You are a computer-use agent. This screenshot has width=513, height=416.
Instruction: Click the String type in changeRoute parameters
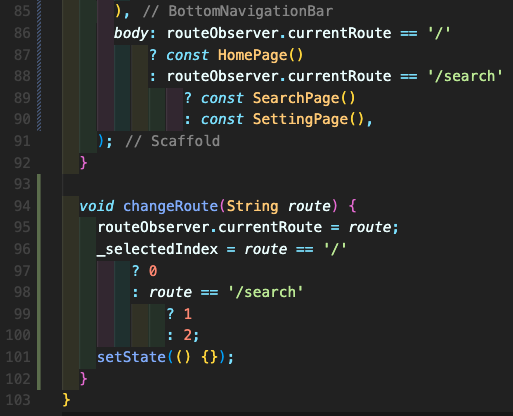coord(252,206)
